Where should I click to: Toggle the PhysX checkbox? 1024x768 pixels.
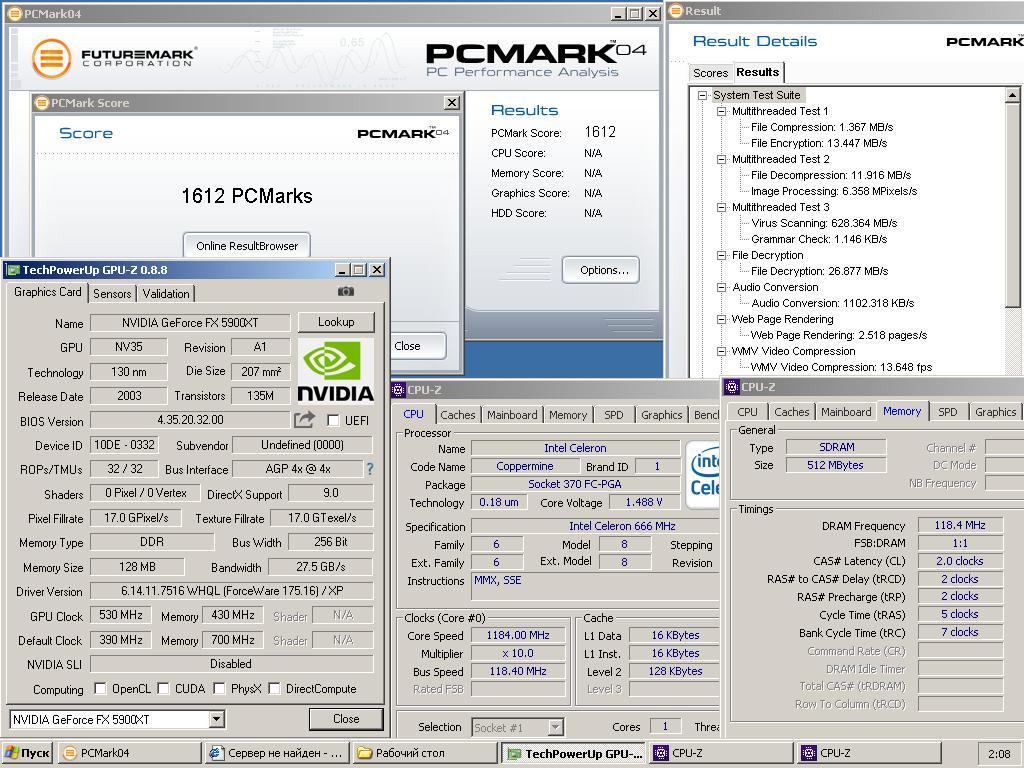[219, 688]
